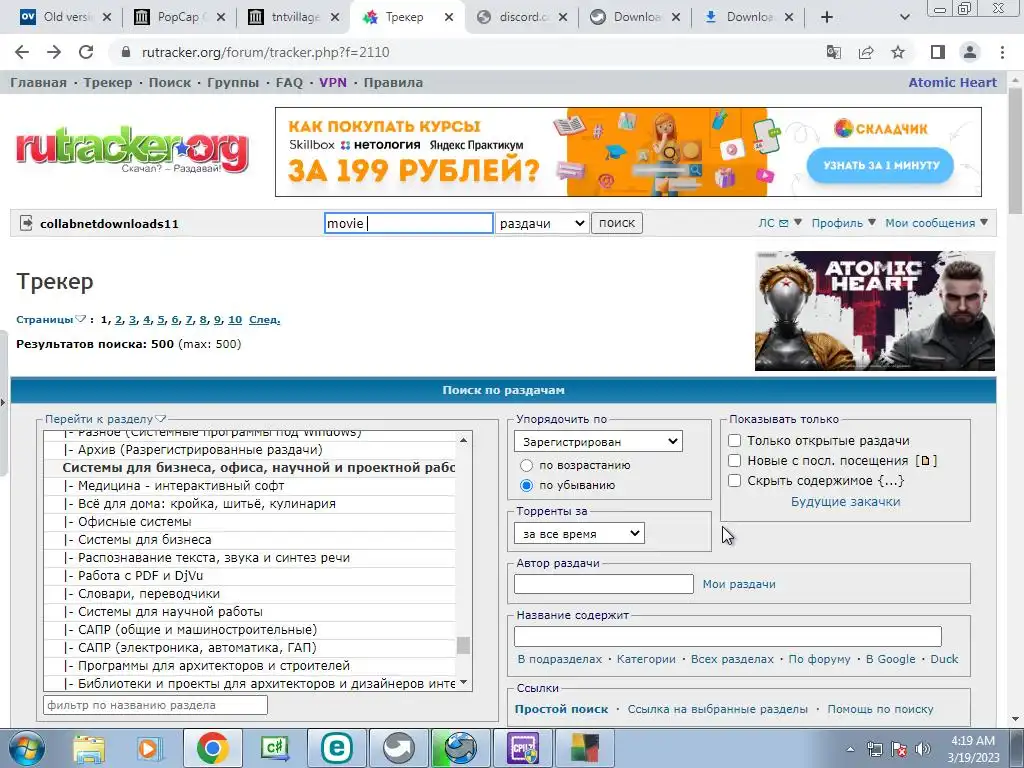Focus the Название содержит input field

[x=728, y=636]
